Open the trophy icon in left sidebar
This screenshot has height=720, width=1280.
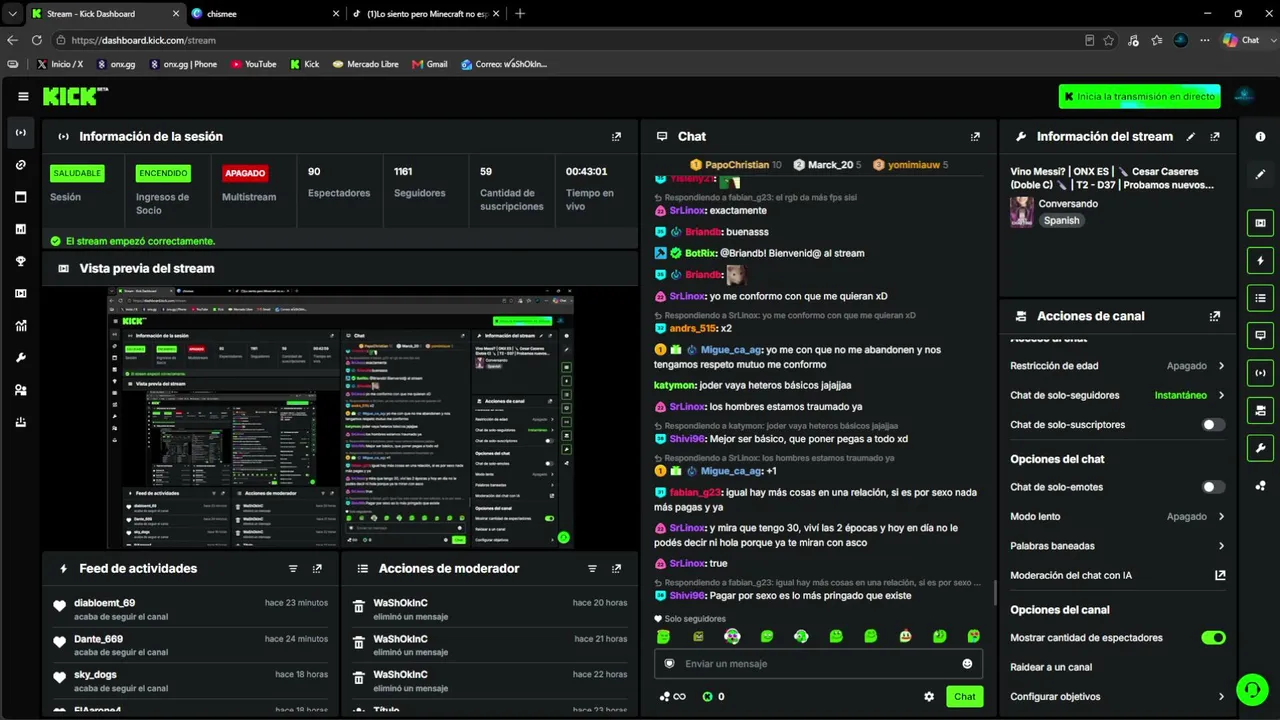(x=21, y=261)
